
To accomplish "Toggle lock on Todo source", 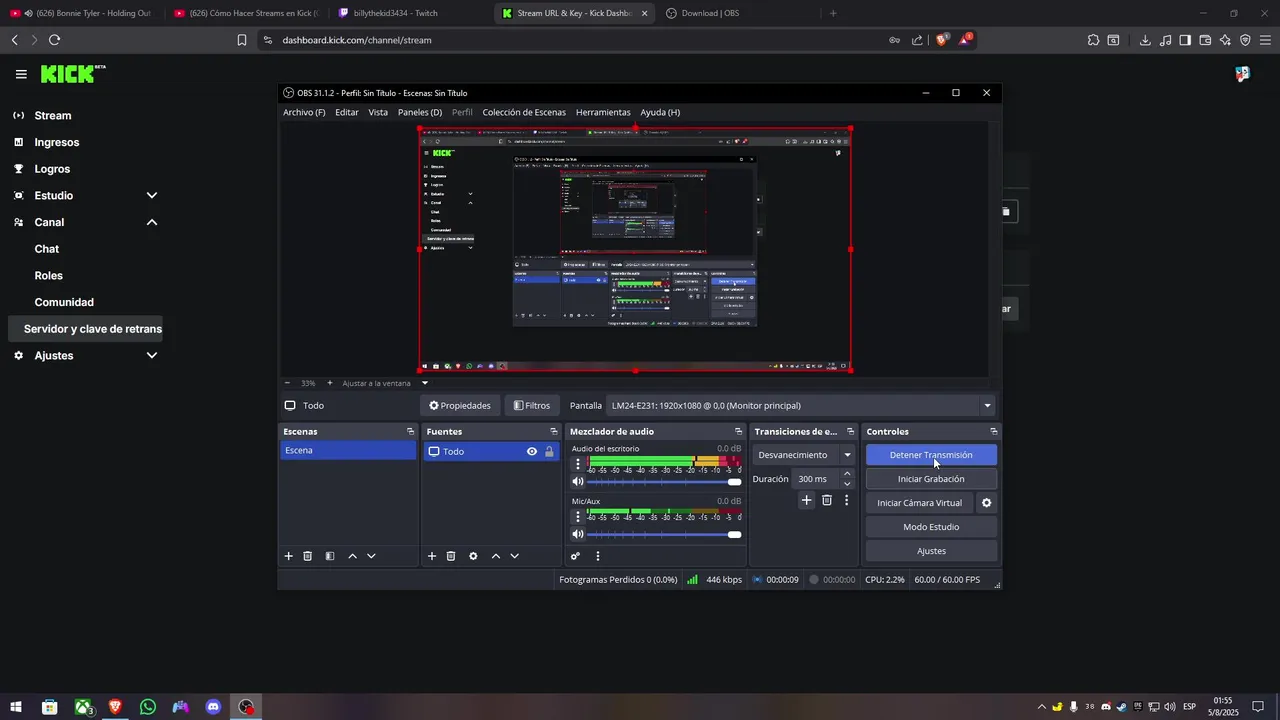I will point(549,452).
